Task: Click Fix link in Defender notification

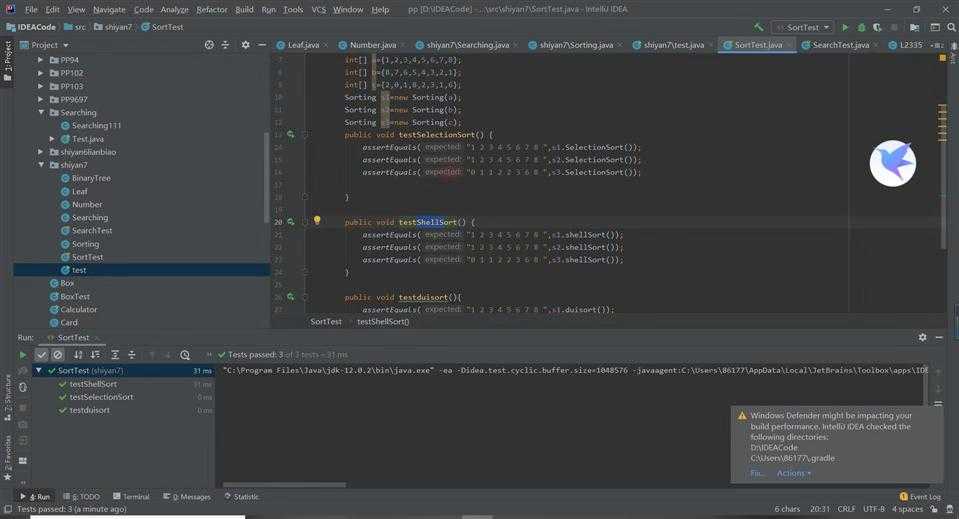Action: click(756, 473)
